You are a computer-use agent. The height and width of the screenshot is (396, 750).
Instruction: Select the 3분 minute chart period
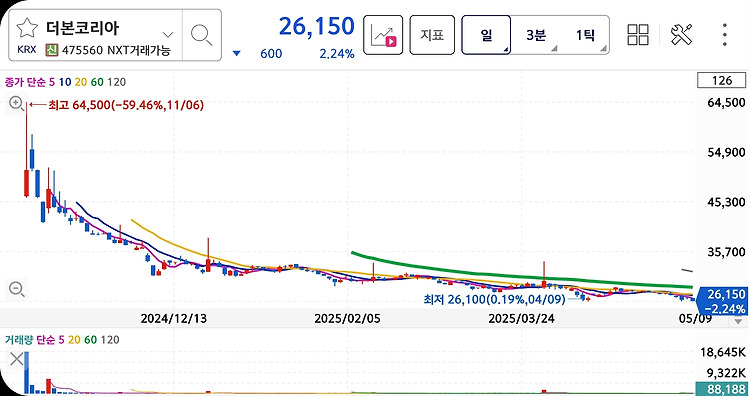tap(536, 35)
